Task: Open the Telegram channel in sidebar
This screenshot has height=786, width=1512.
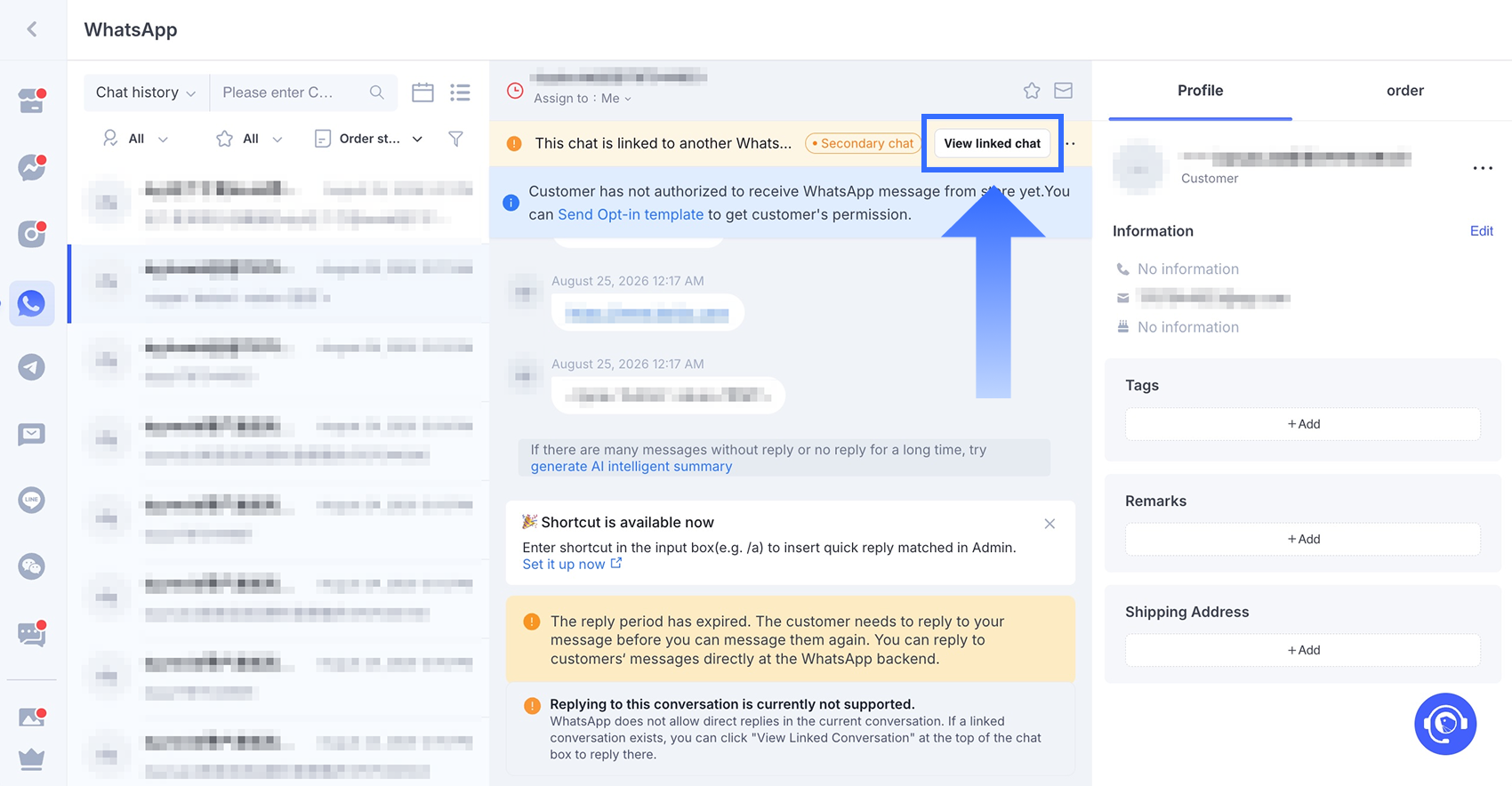Action: click(32, 366)
